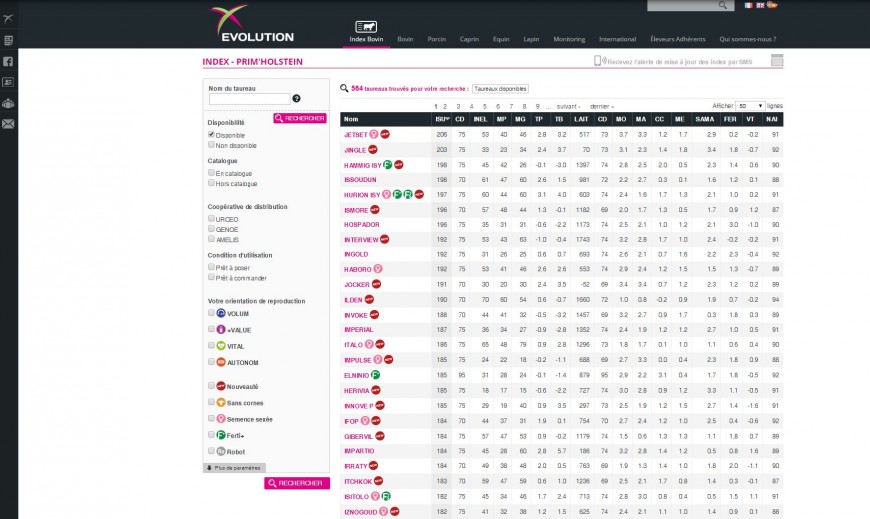The height and width of the screenshot is (519, 870).
Task: Open the JETSET bull link
Action: (x=356, y=135)
